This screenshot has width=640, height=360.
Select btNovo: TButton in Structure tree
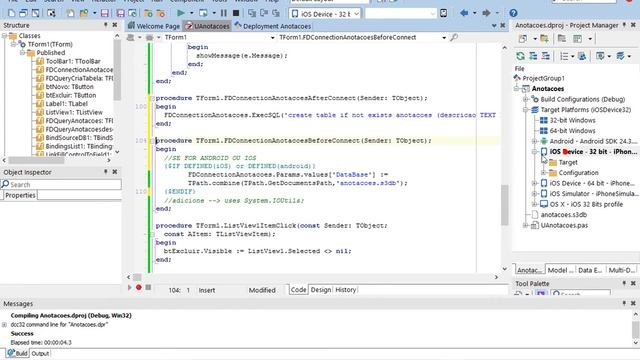click(70, 87)
